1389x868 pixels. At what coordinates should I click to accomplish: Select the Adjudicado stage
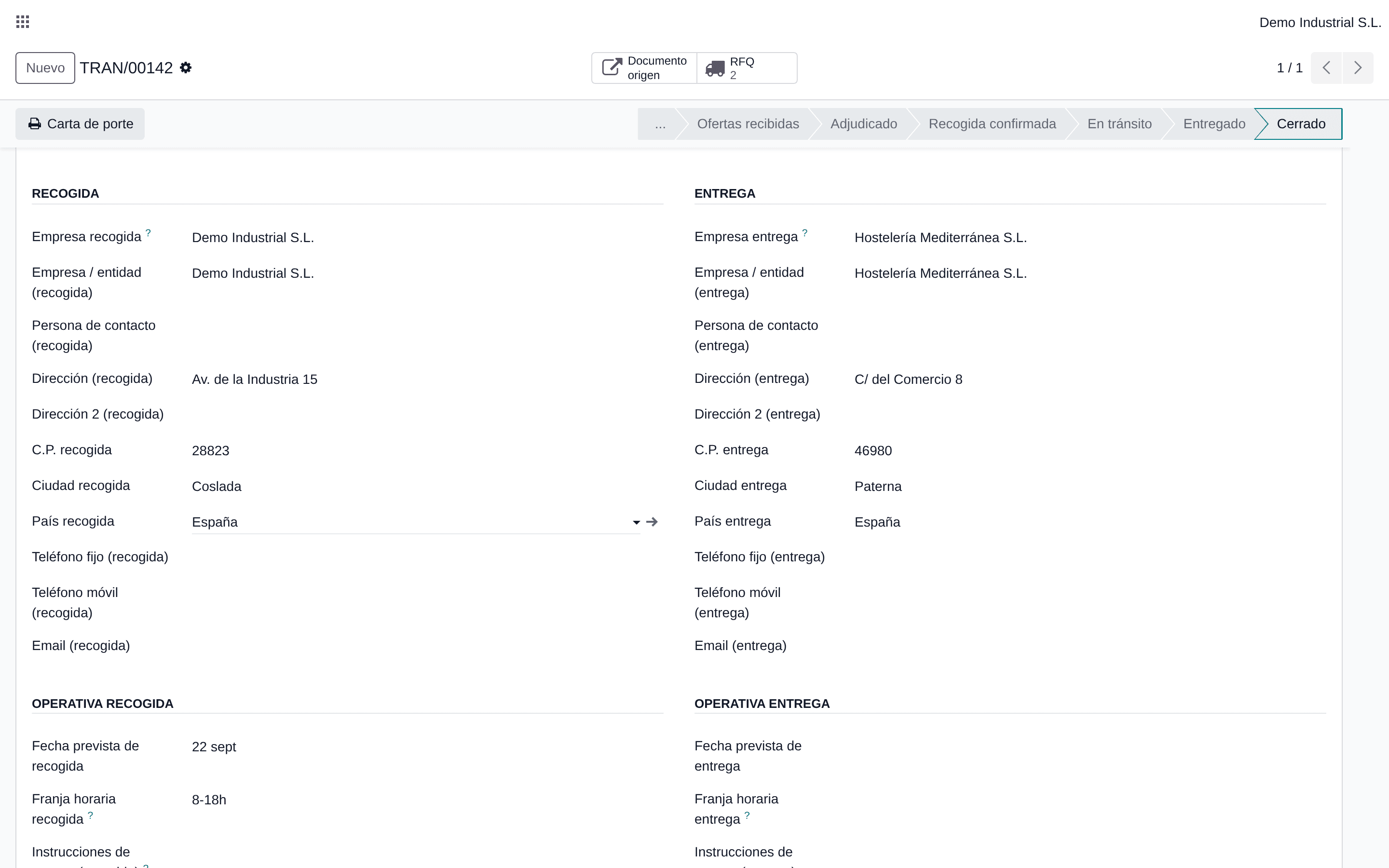click(863, 124)
